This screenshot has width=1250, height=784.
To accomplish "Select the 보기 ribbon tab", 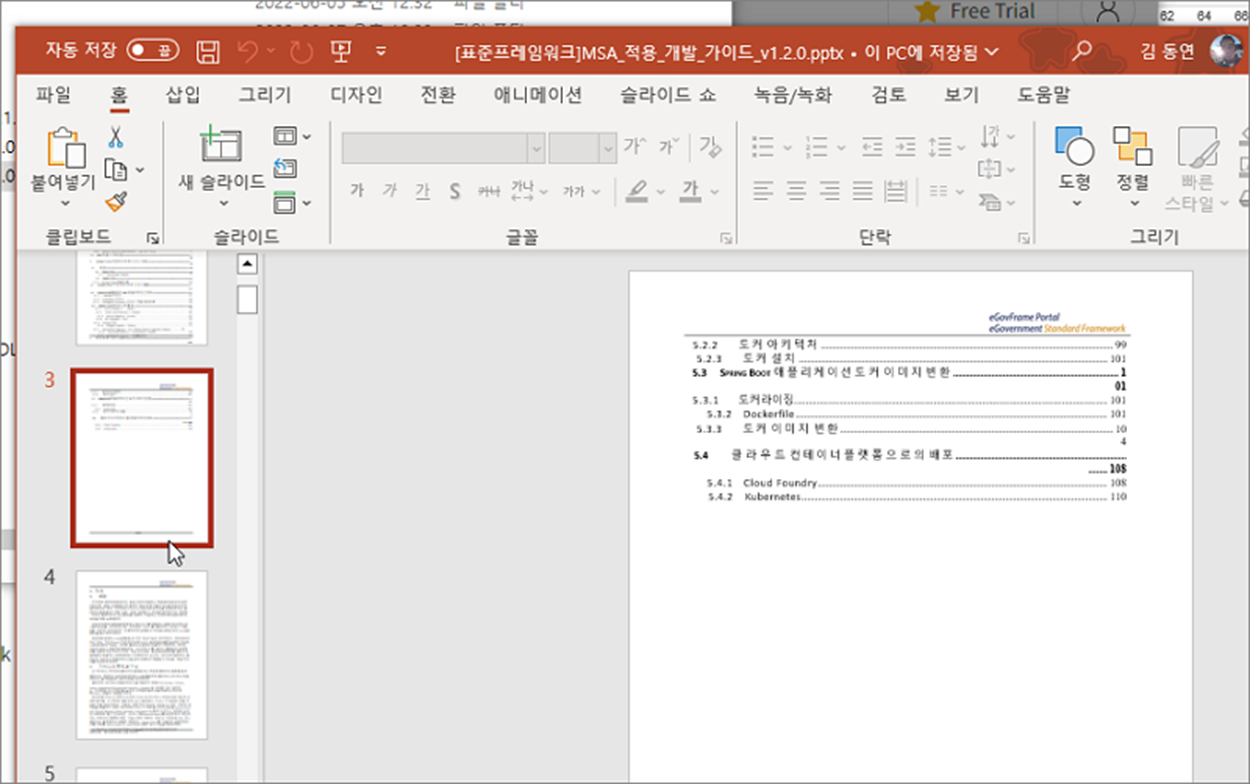I will [x=963, y=96].
